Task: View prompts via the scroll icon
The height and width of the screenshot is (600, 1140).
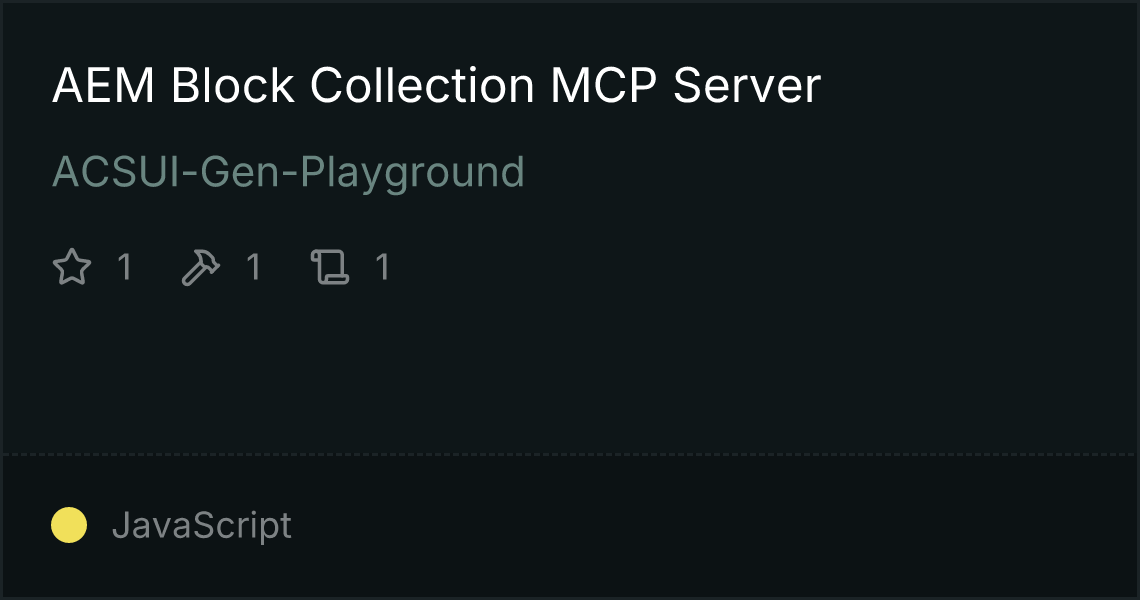Action: [x=330, y=267]
